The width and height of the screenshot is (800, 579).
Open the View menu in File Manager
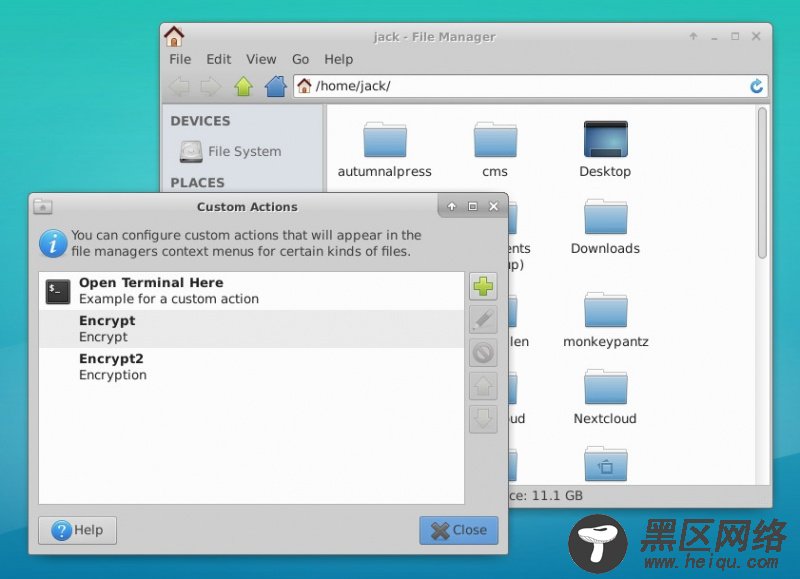[x=261, y=59]
